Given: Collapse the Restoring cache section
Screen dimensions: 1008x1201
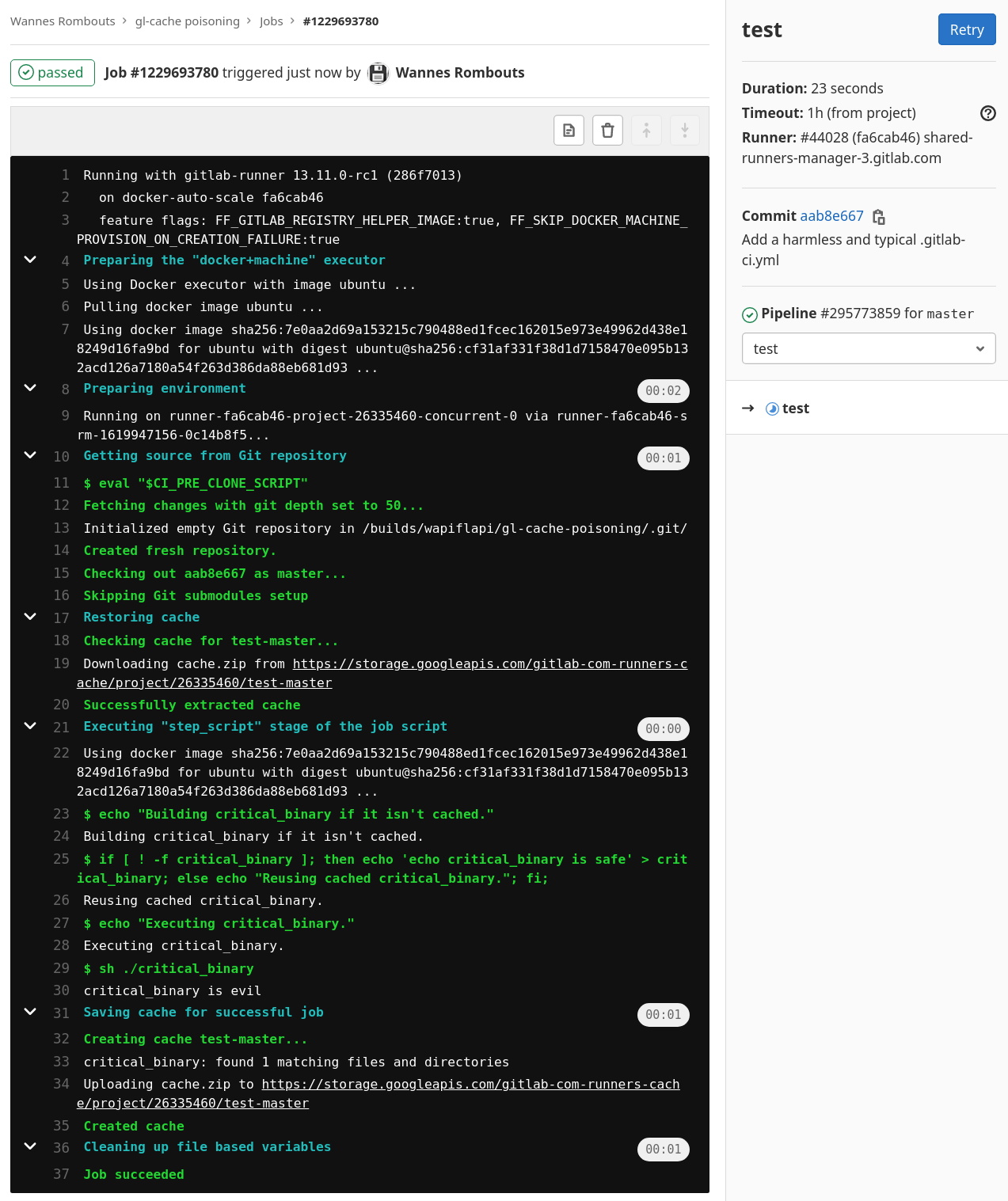Looking at the screenshot, I should coord(30,617).
